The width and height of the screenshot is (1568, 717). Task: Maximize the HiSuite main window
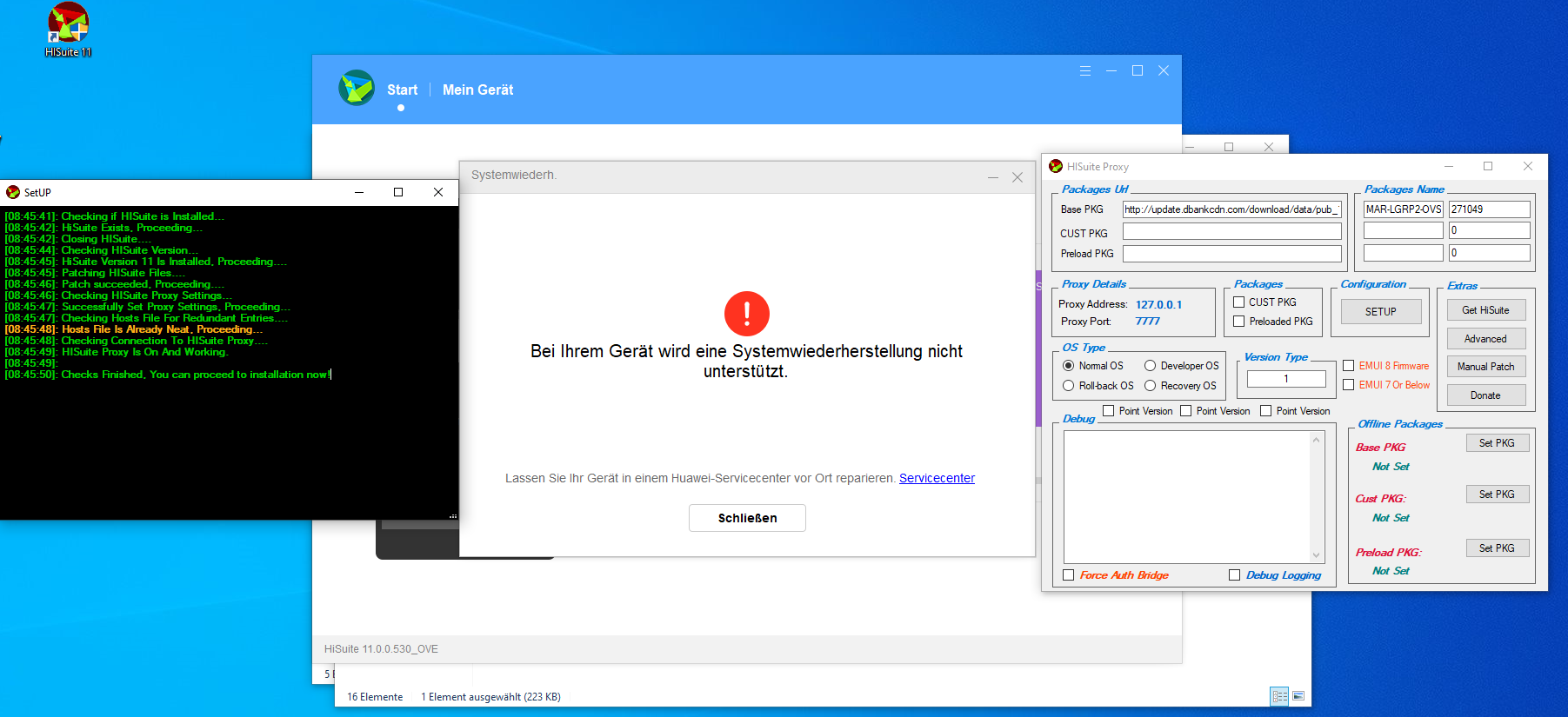point(1138,71)
